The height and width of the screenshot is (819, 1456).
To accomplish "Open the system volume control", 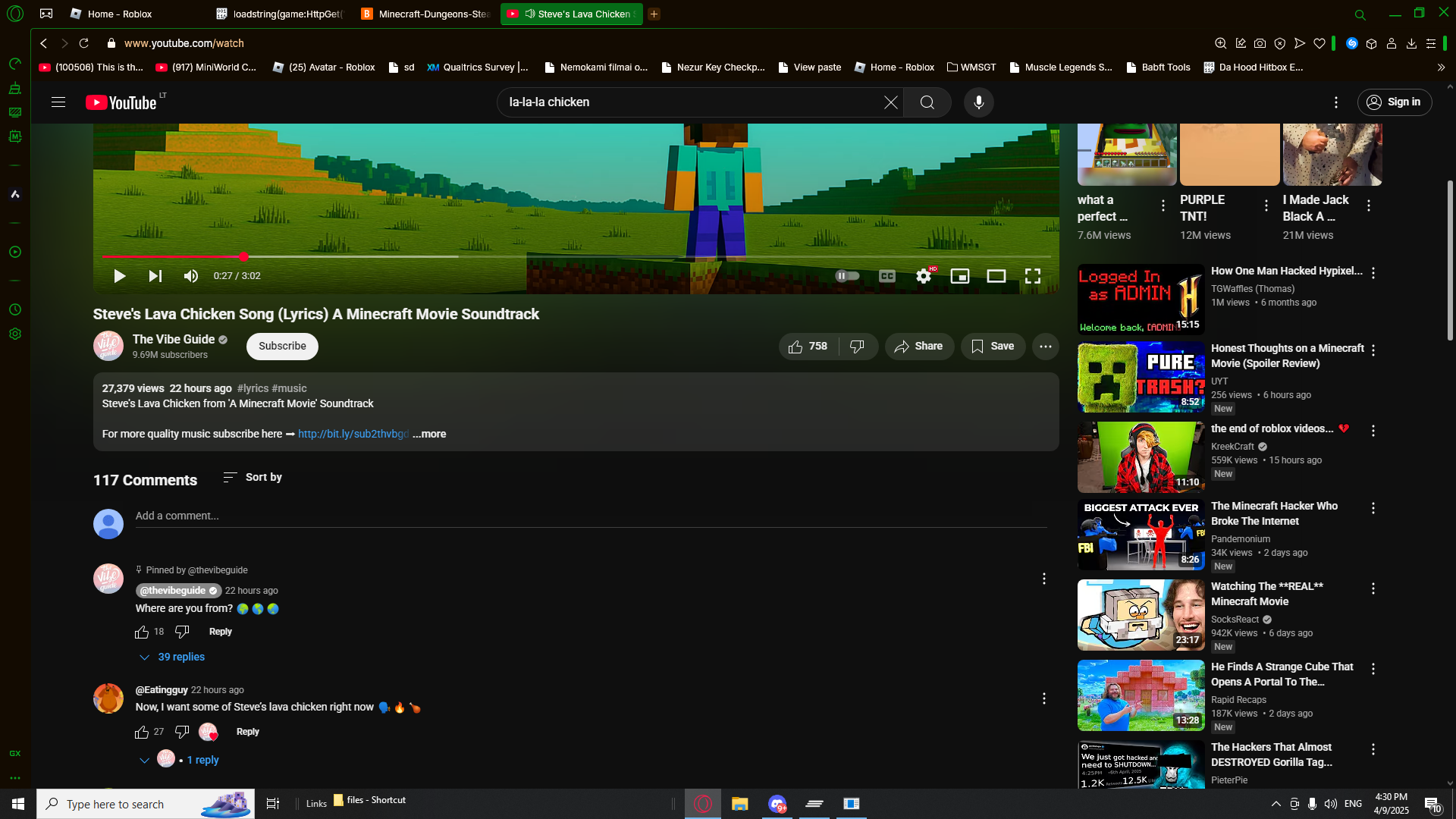I will coord(1331,804).
